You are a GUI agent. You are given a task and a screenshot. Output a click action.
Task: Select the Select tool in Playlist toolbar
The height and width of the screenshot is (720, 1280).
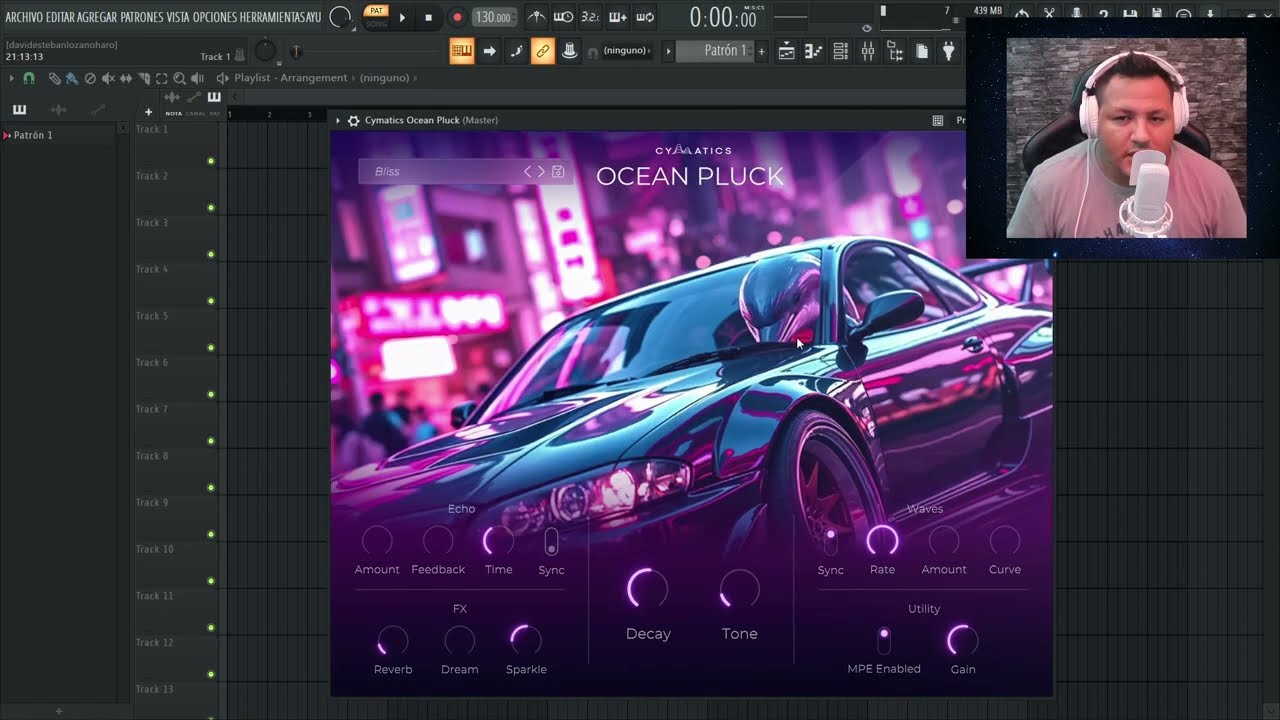point(161,78)
